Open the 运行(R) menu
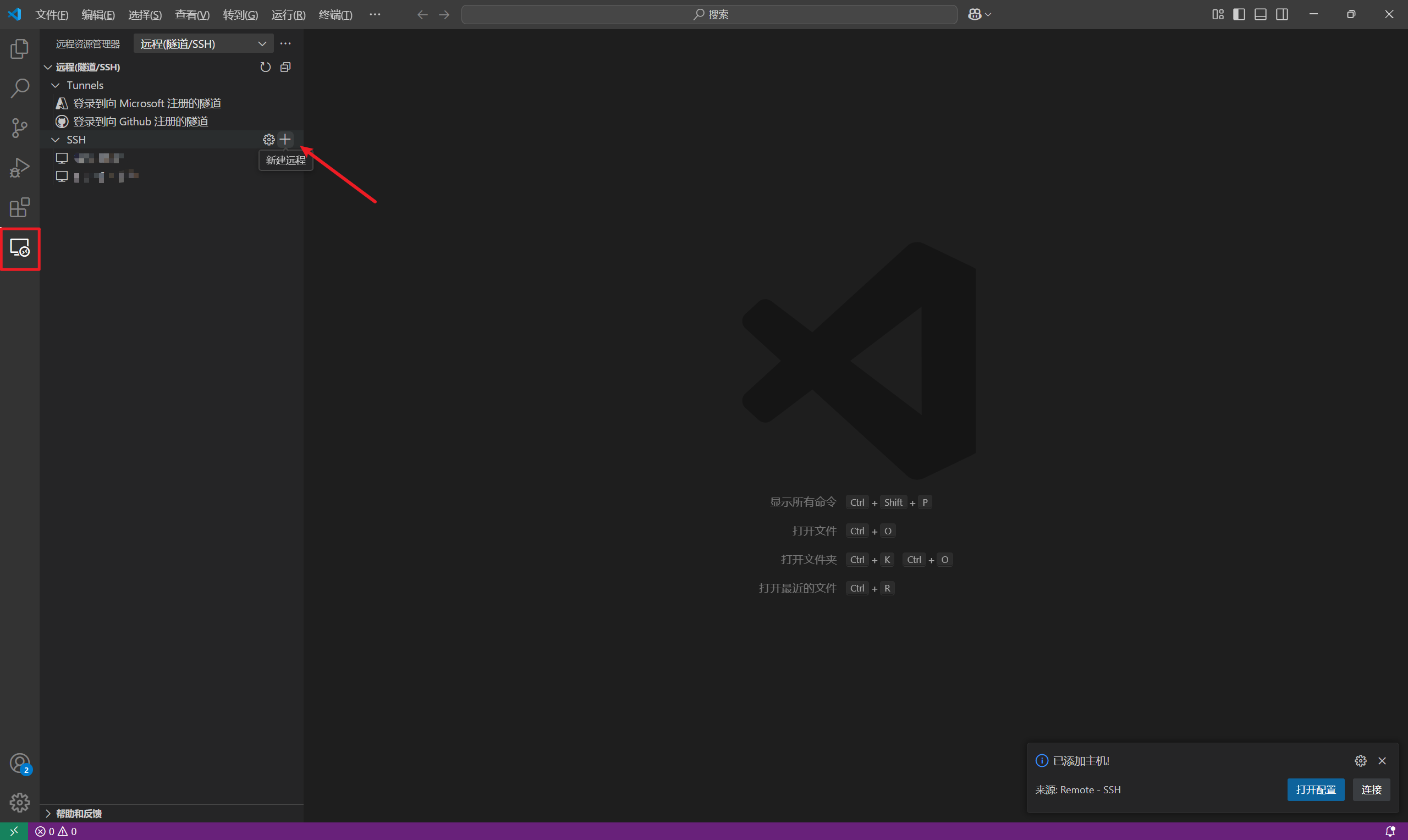Image resolution: width=1408 pixels, height=840 pixels. [x=288, y=15]
